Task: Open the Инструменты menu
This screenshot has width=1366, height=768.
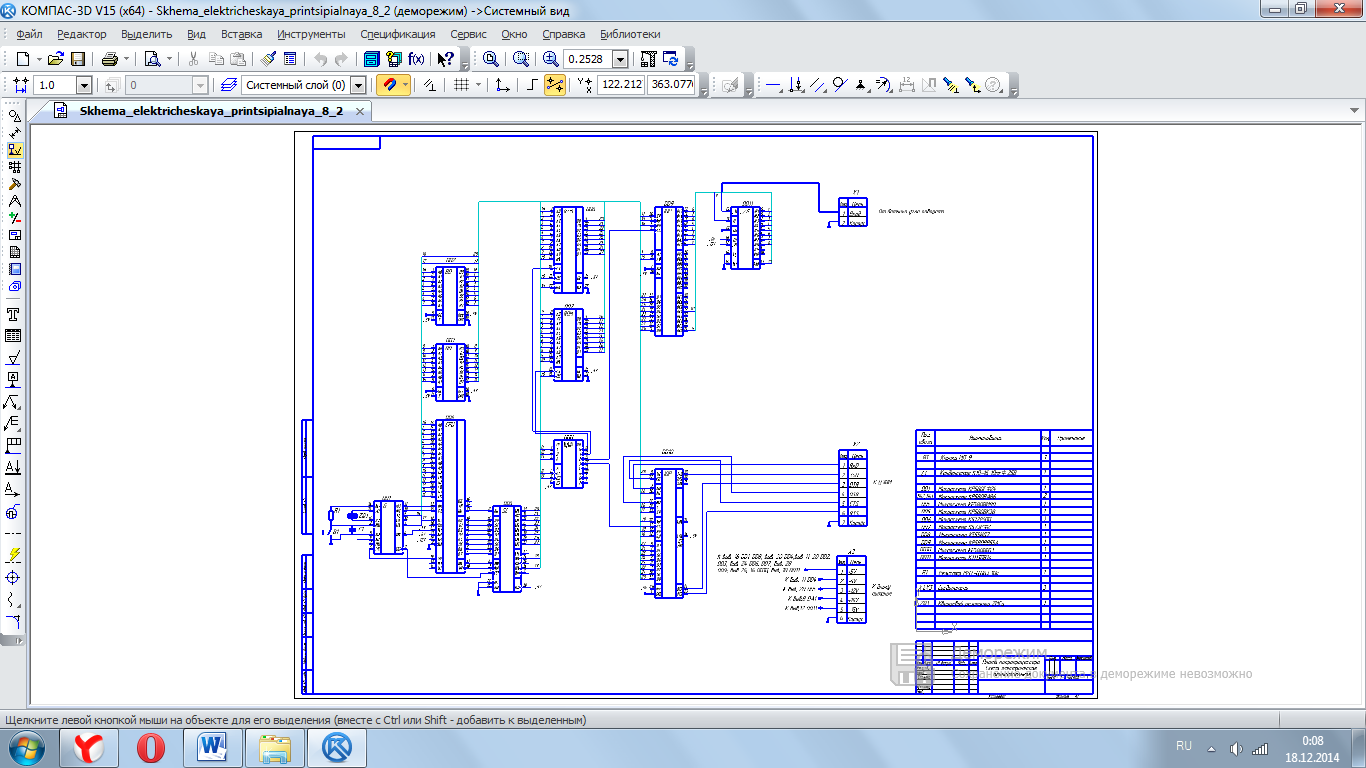Action: [x=310, y=34]
